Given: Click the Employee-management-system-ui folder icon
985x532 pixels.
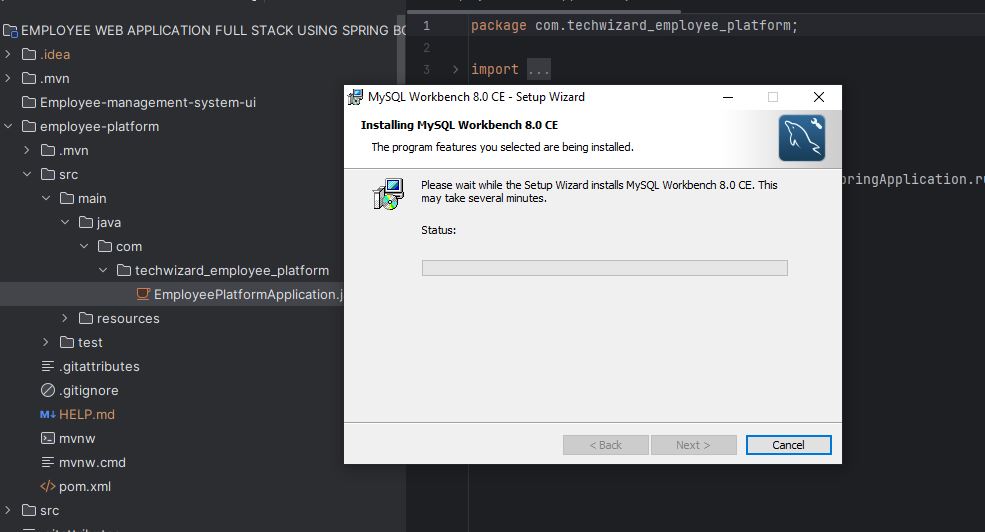Looking at the screenshot, I should coord(28,102).
